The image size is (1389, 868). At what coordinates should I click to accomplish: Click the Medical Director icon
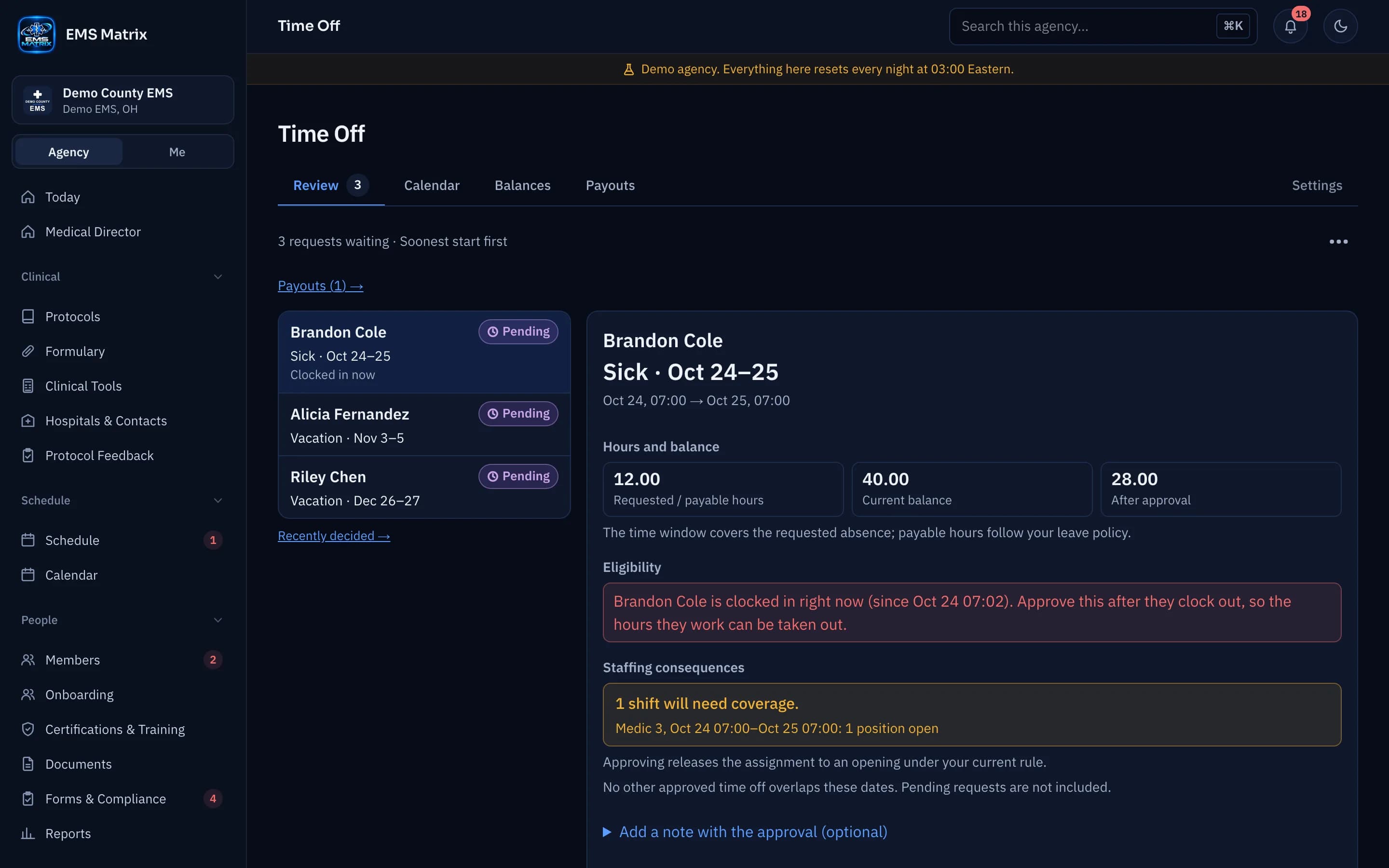click(x=28, y=232)
